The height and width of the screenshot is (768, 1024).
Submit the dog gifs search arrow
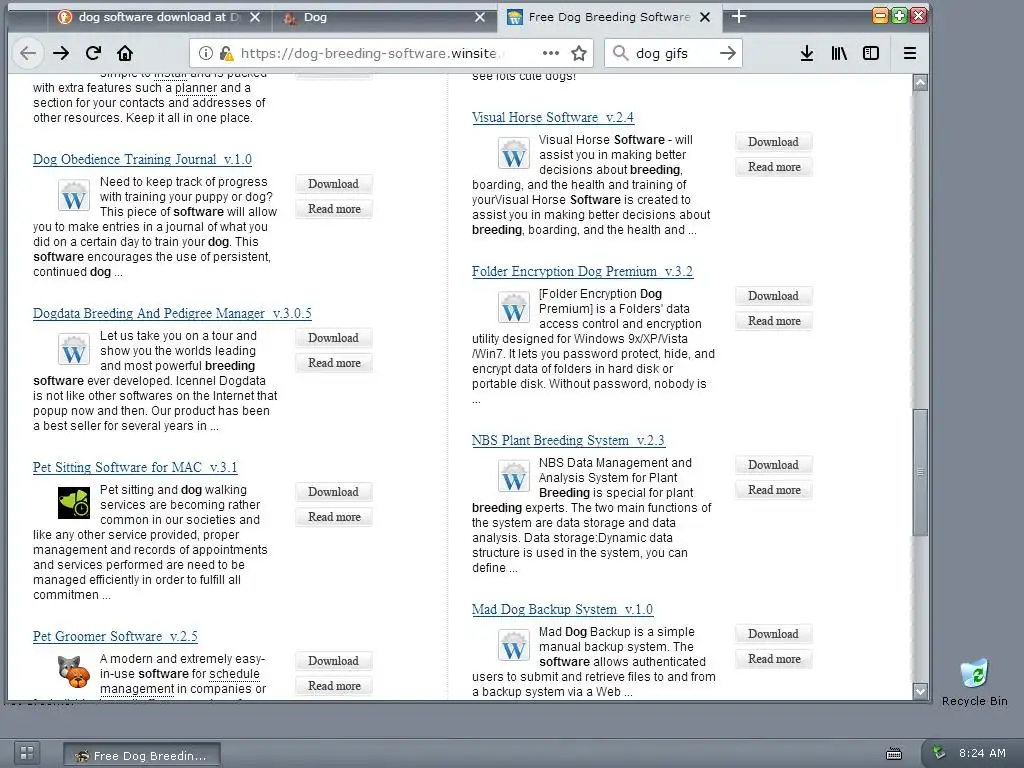(728, 53)
